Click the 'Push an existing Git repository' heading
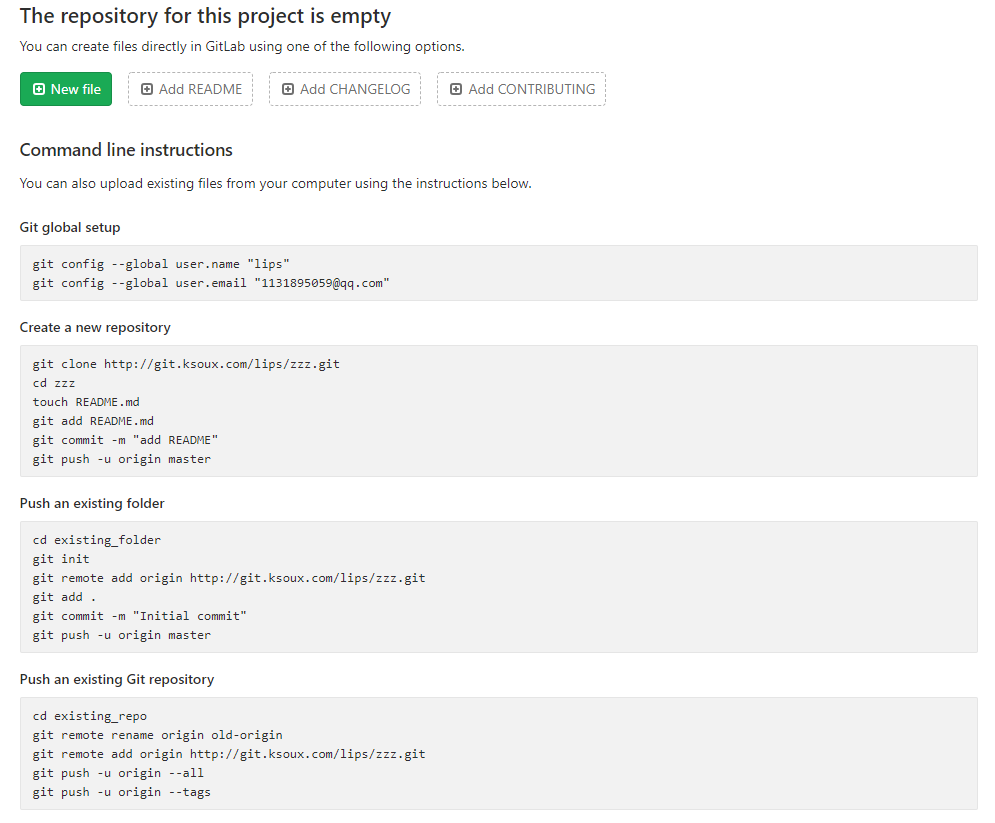The width and height of the screenshot is (995, 823). click(x=117, y=679)
